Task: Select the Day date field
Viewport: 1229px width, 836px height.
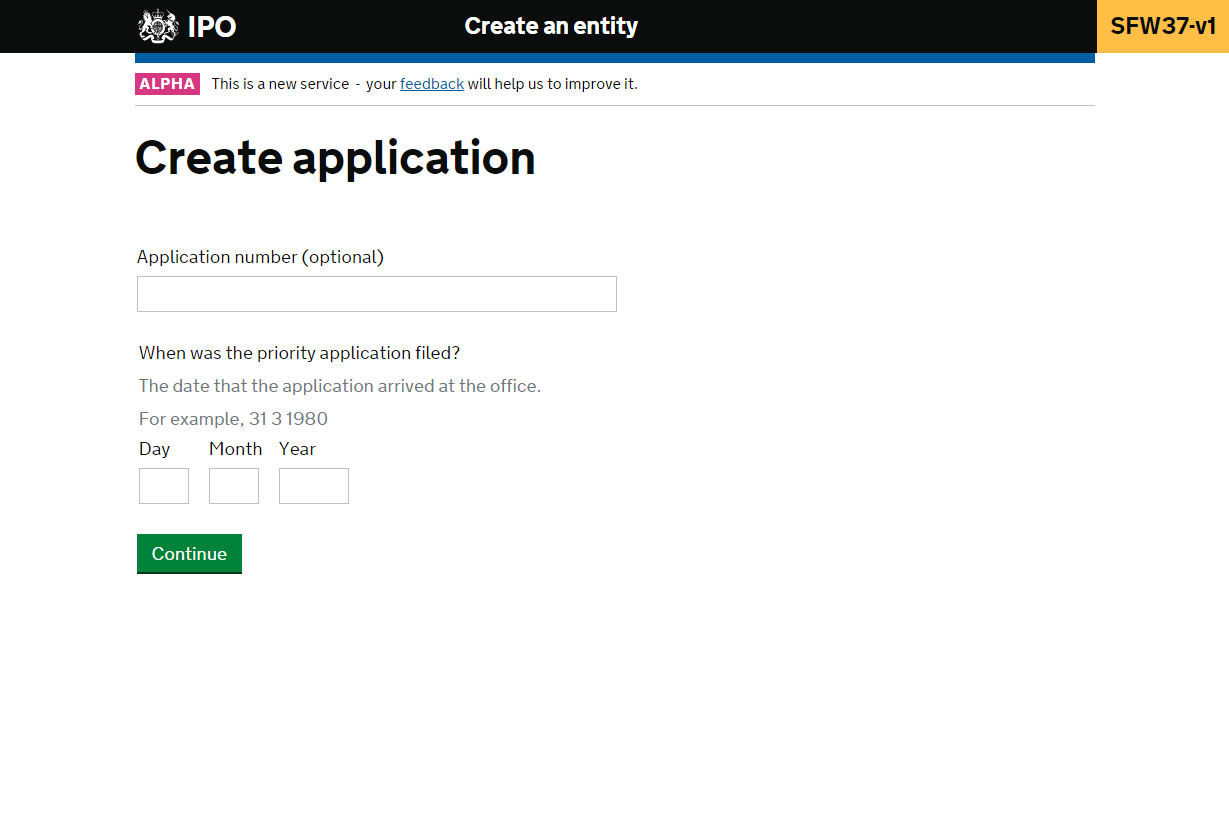Action: [163, 486]
